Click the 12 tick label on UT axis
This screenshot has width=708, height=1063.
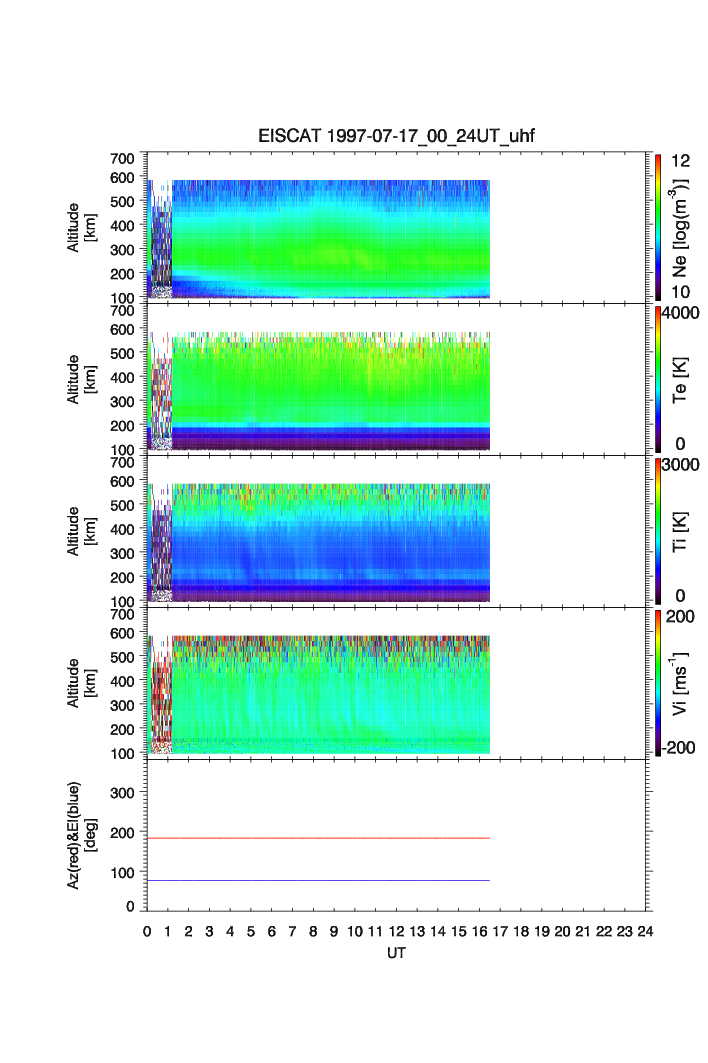coord(397,931)
